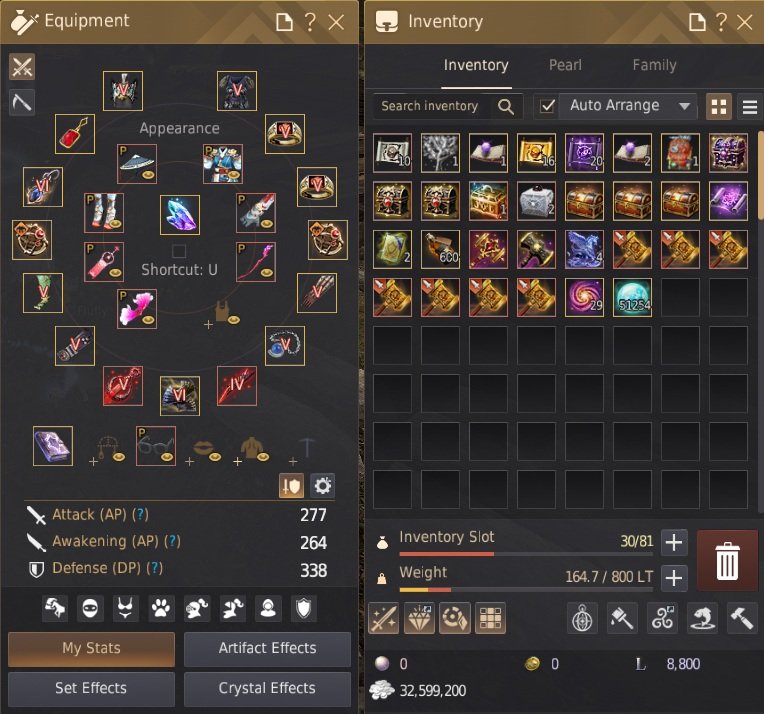This screenshot has width=764, height=714.
Task: Select the crossed swords combat gear icon
Action: (22, 67)
